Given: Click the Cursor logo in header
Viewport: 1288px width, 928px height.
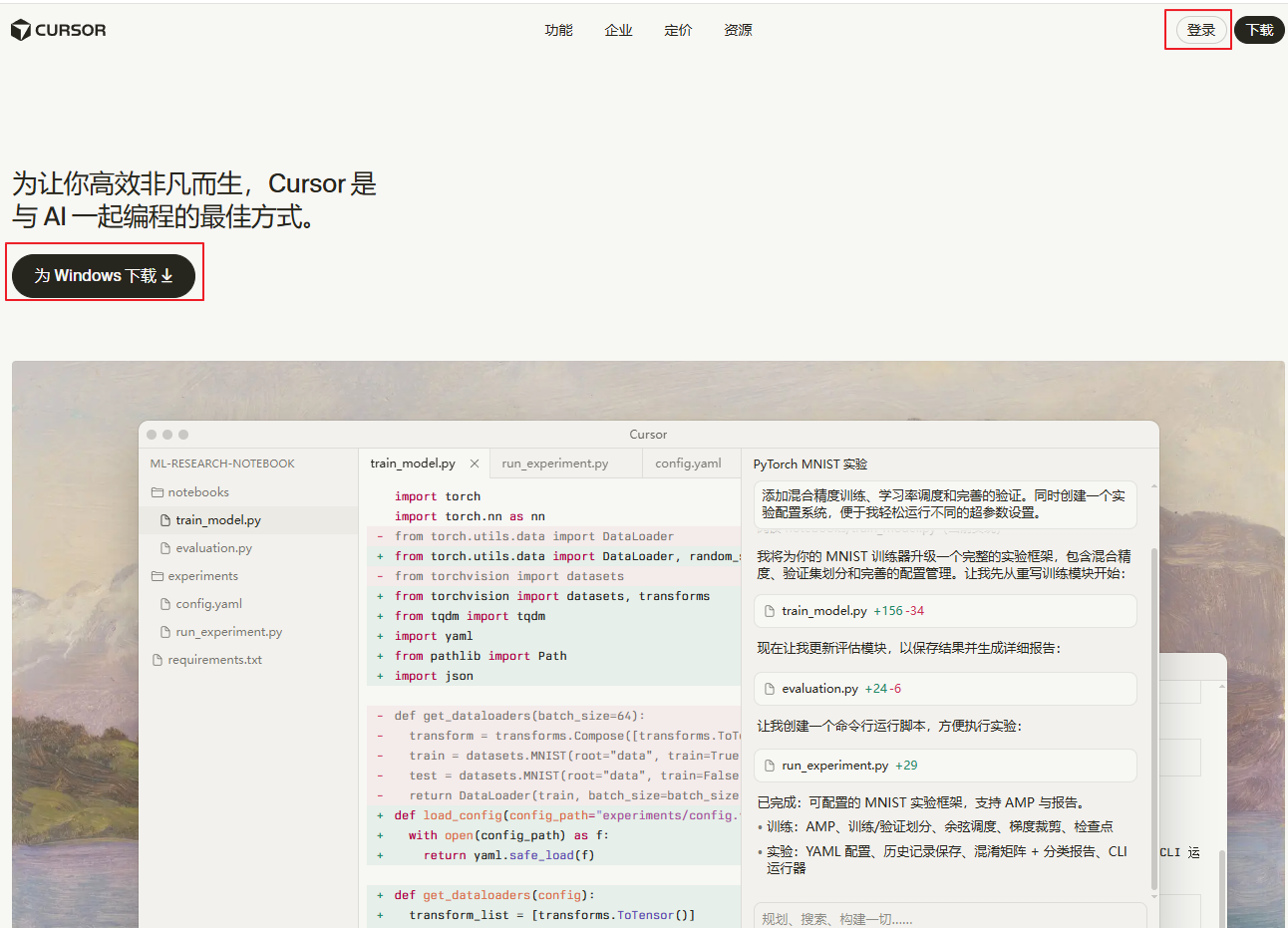Looking at the screenshot, I should (x=58, y=30).
